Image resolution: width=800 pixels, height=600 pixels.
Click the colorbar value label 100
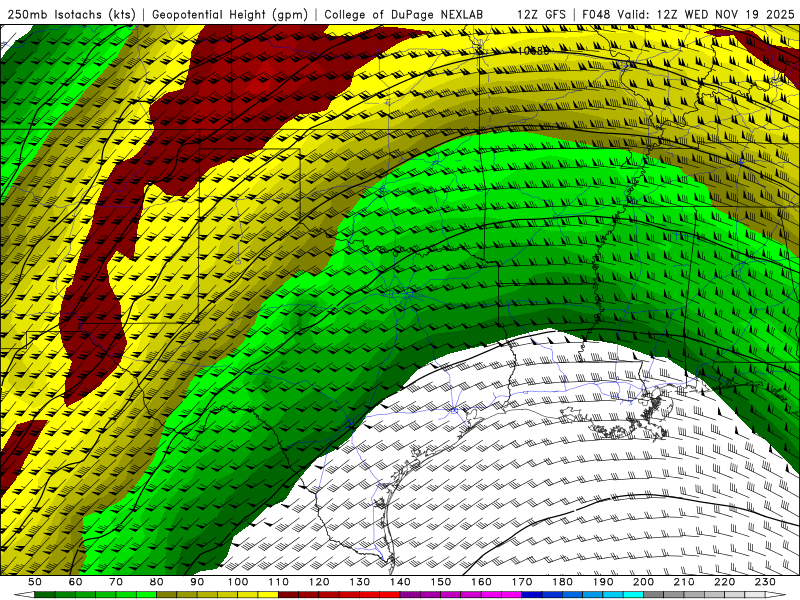(x=238, y=582)
